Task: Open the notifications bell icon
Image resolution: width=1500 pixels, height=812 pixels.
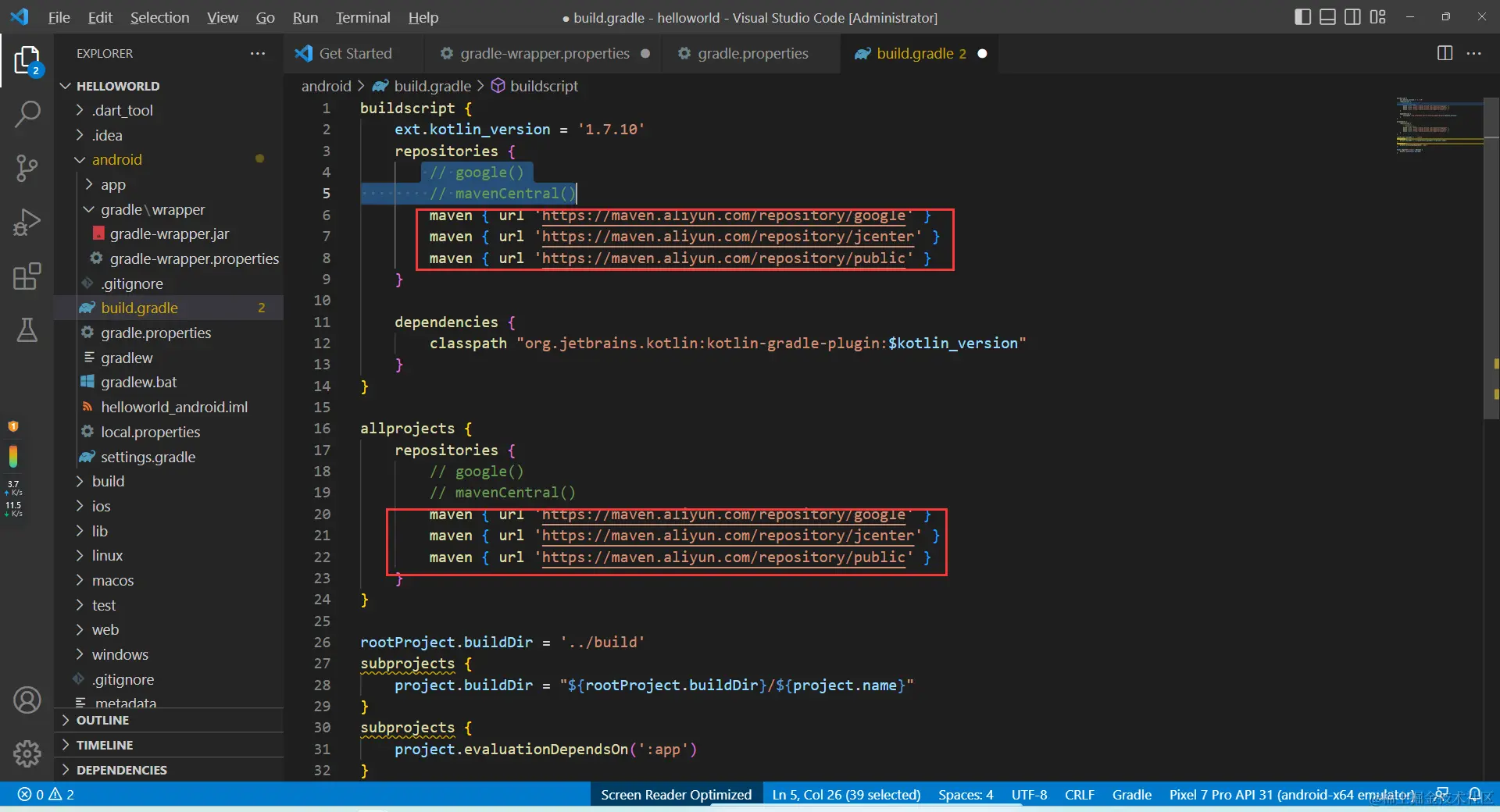Action: click(1475, 795)
